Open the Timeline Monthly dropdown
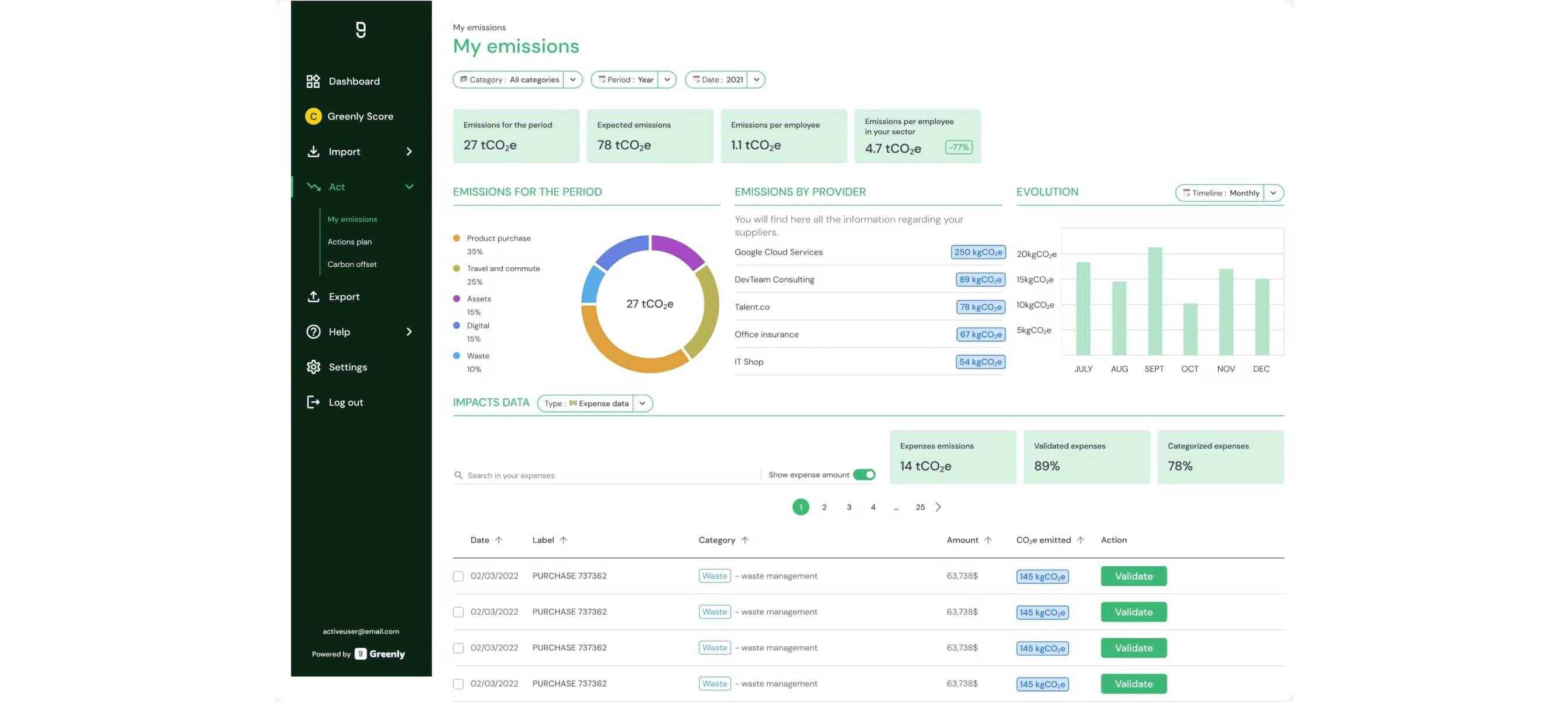 pos(1273,193)
